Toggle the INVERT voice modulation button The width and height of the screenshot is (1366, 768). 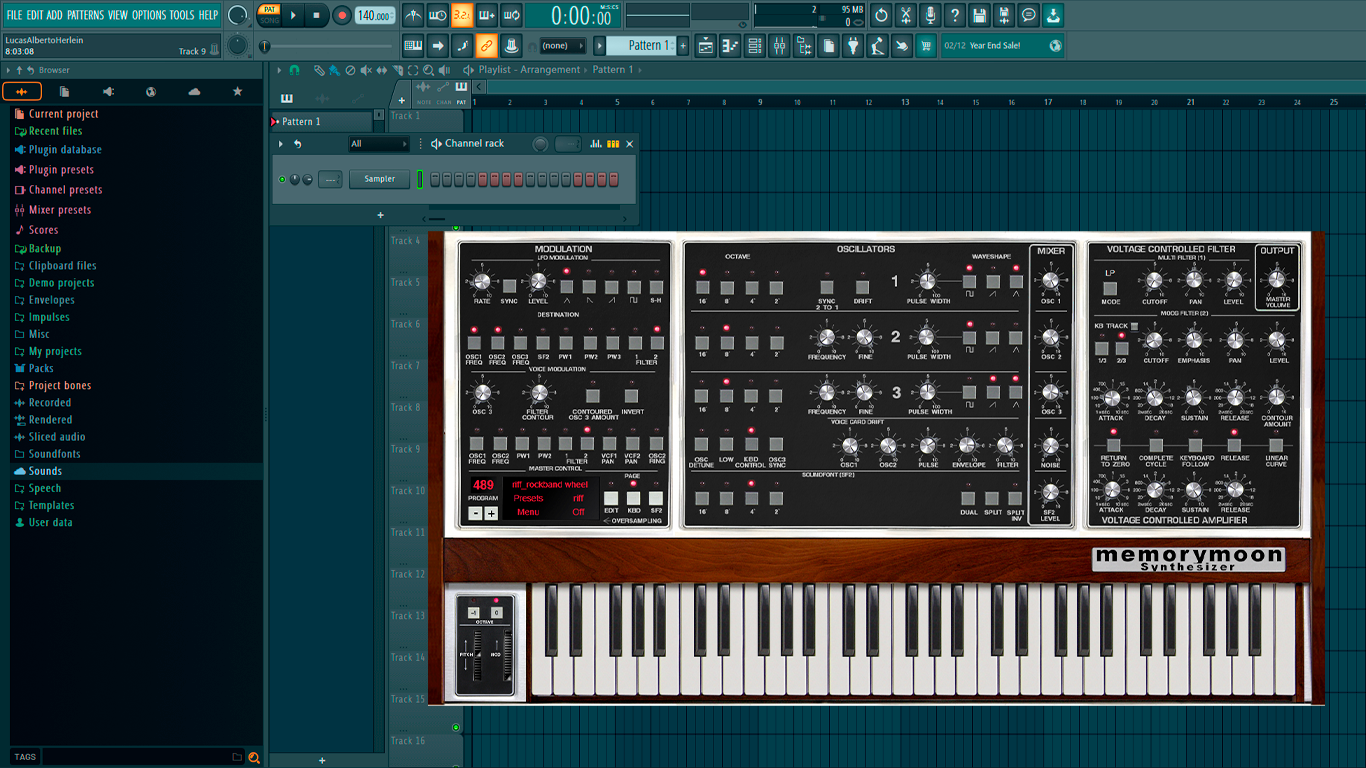tap(631, 396)
